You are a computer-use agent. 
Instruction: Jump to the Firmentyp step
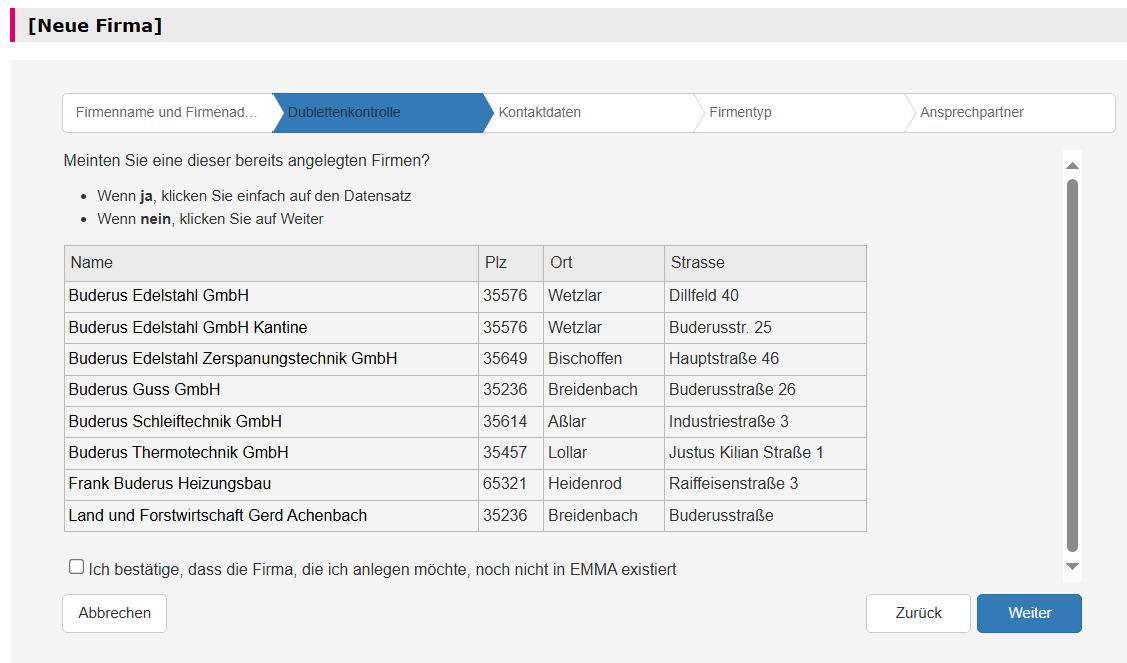(800, 113)
